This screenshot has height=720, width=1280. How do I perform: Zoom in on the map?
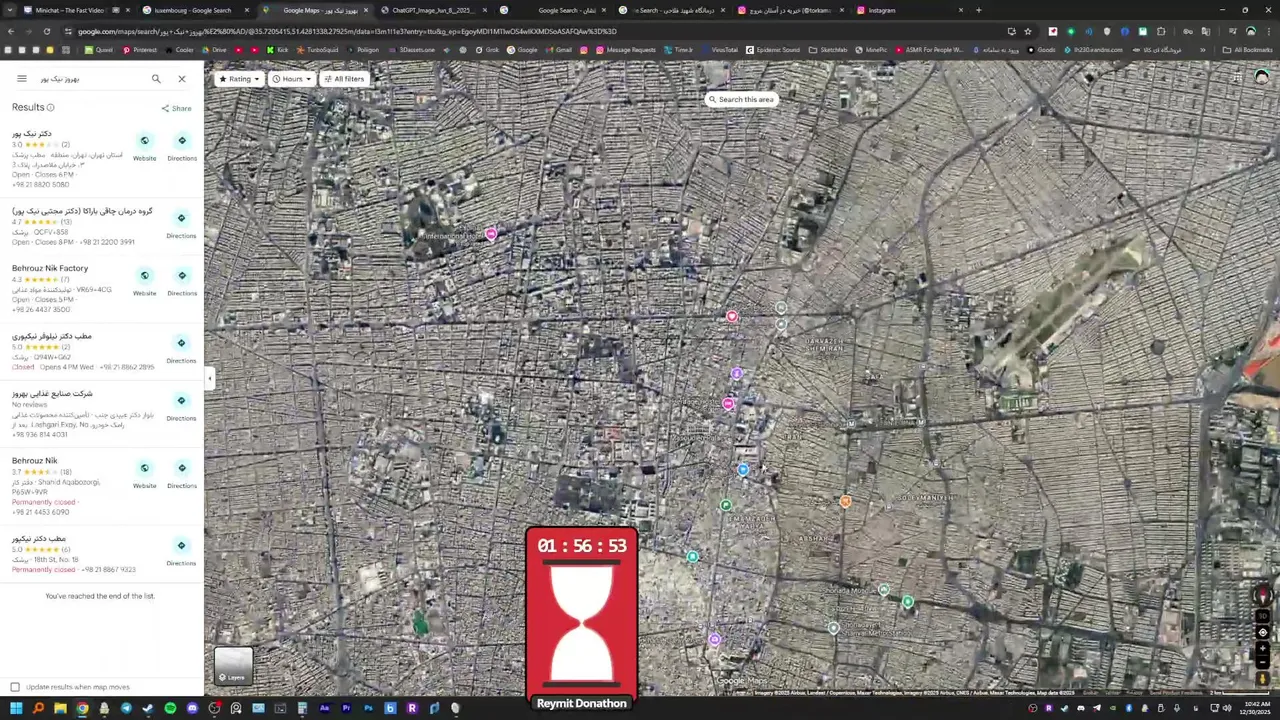[1262, 648]
